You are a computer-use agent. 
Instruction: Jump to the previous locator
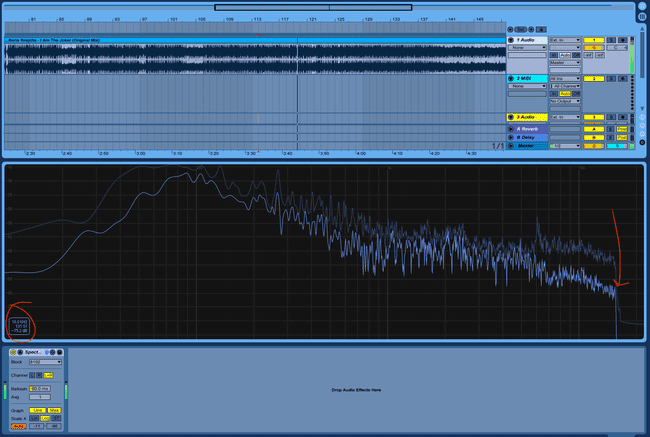coord(510,29)
